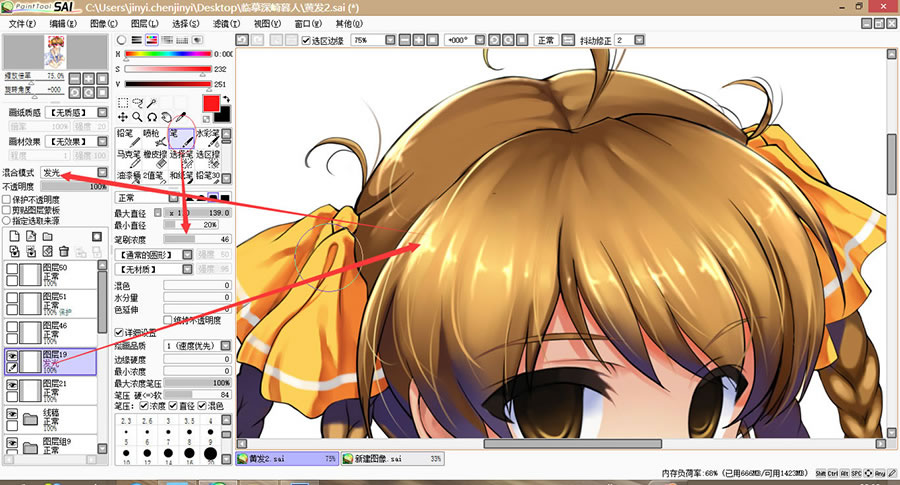Toggle 选区边缘 selection edge checkbox
Viewport: 900px width, 485px height.
coord(306,40)
